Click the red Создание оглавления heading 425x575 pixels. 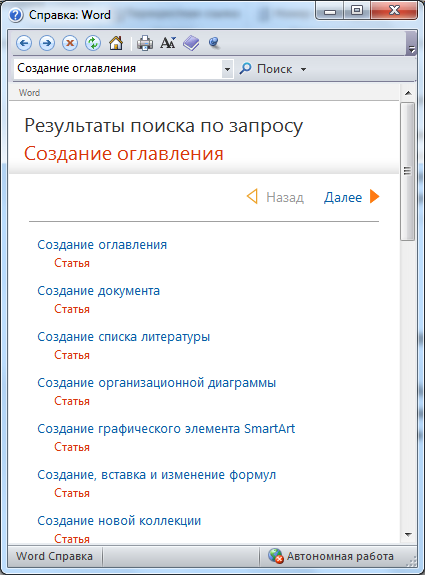pos(124,154)
